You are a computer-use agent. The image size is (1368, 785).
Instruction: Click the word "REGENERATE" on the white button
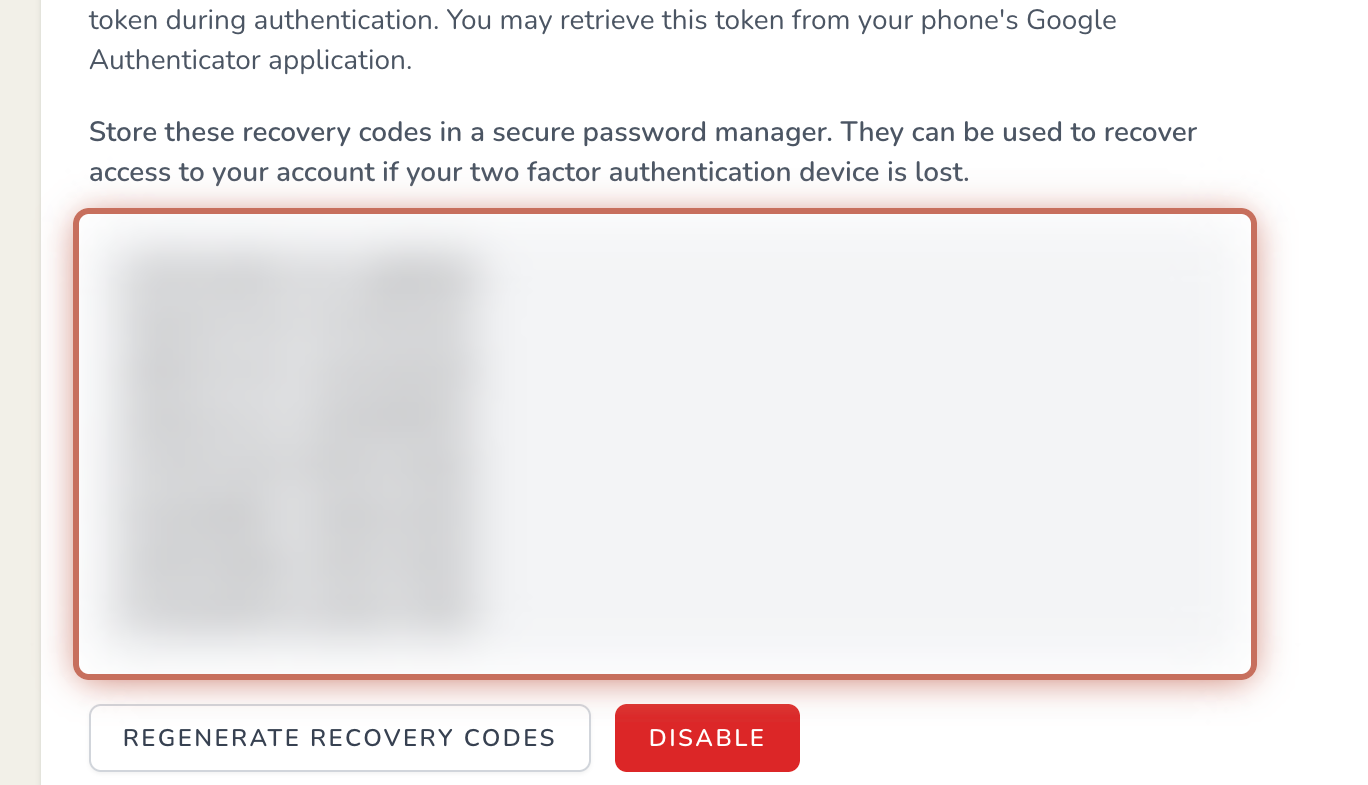pyautogui.click(x=211, y=738)
